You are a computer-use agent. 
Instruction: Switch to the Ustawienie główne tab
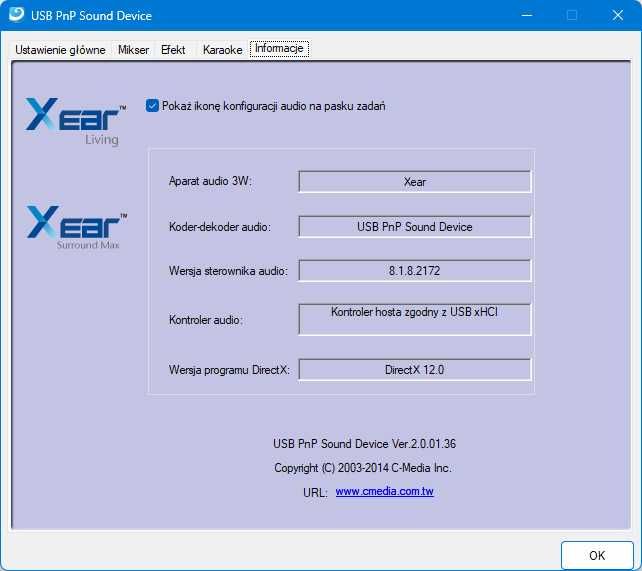point(60,50)
